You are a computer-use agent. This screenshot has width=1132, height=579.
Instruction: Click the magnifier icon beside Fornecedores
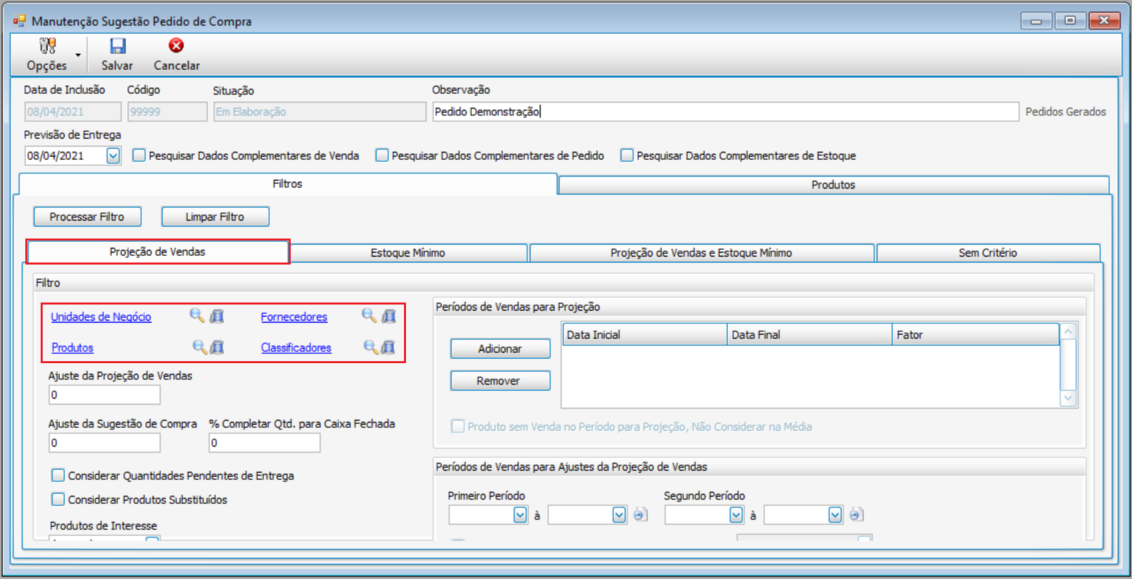click(370, 315)
